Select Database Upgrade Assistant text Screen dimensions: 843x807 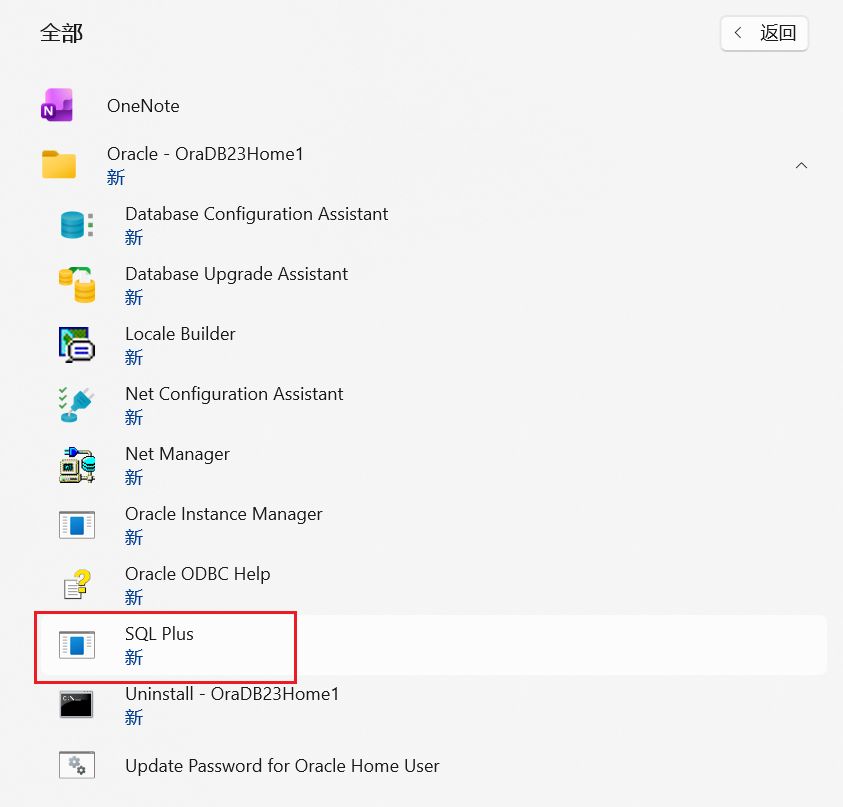(237, 274)
